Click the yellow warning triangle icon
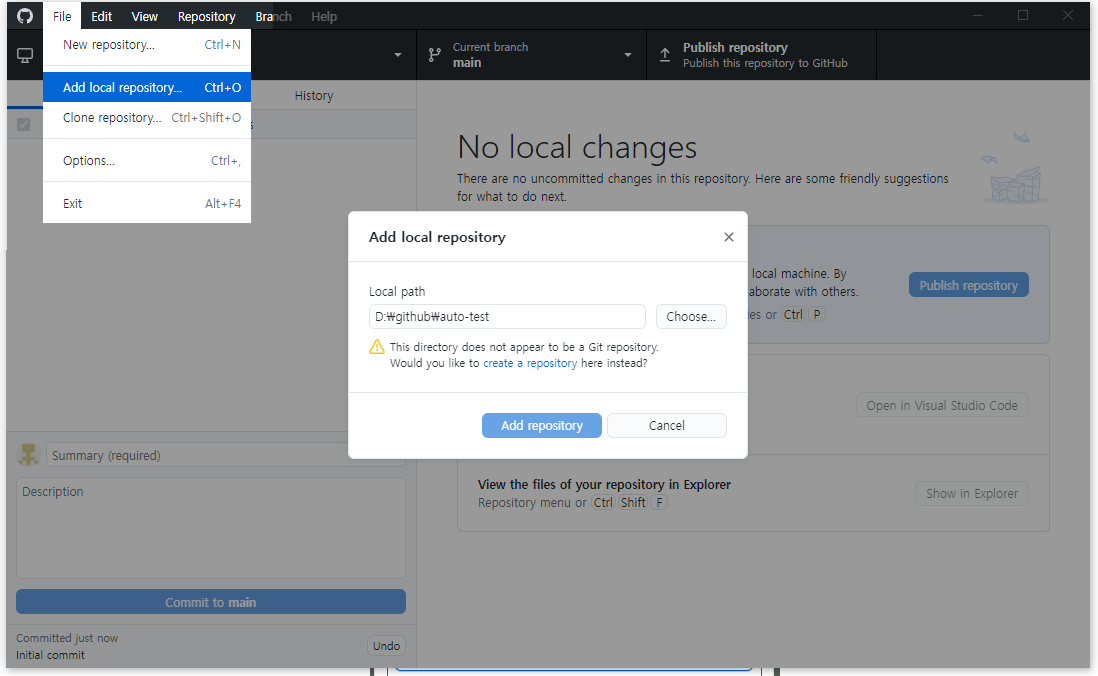1098x676 pixels. point(377,347)
